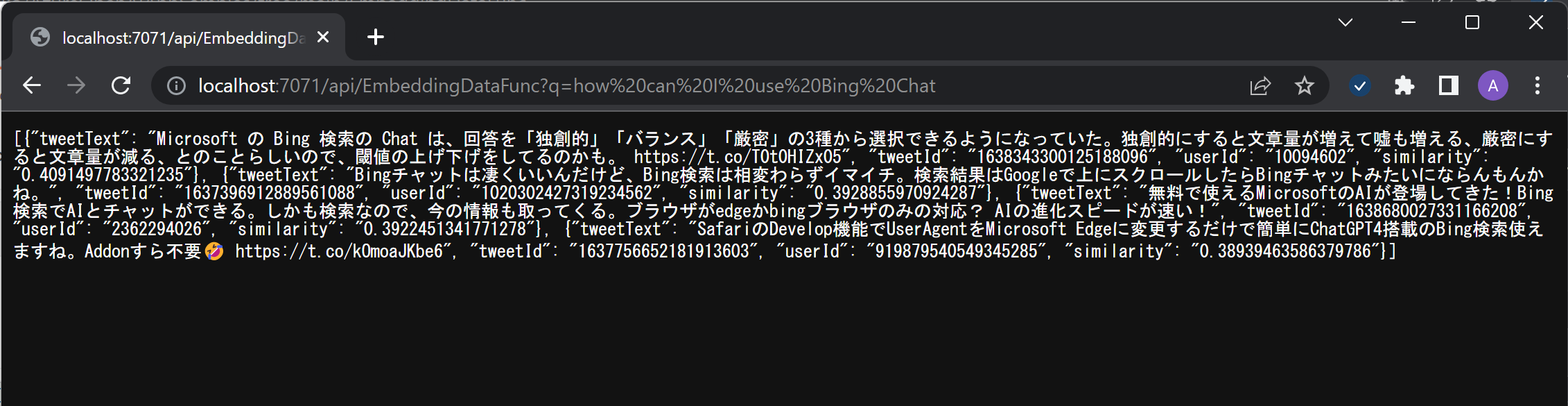Click userId value 10094602
1568x406 pixels.
(x=1310, y=157)
